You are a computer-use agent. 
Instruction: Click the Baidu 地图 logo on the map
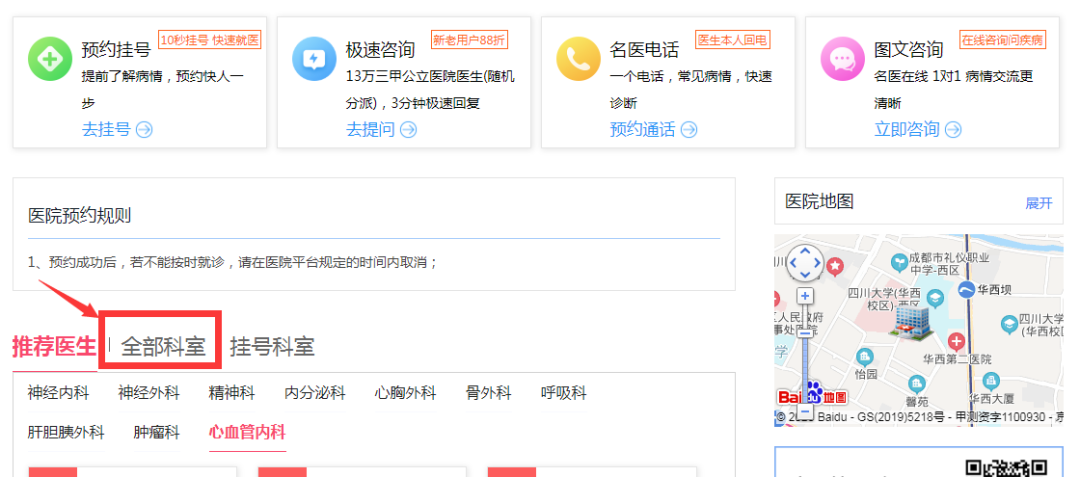[x=813, y=395]
